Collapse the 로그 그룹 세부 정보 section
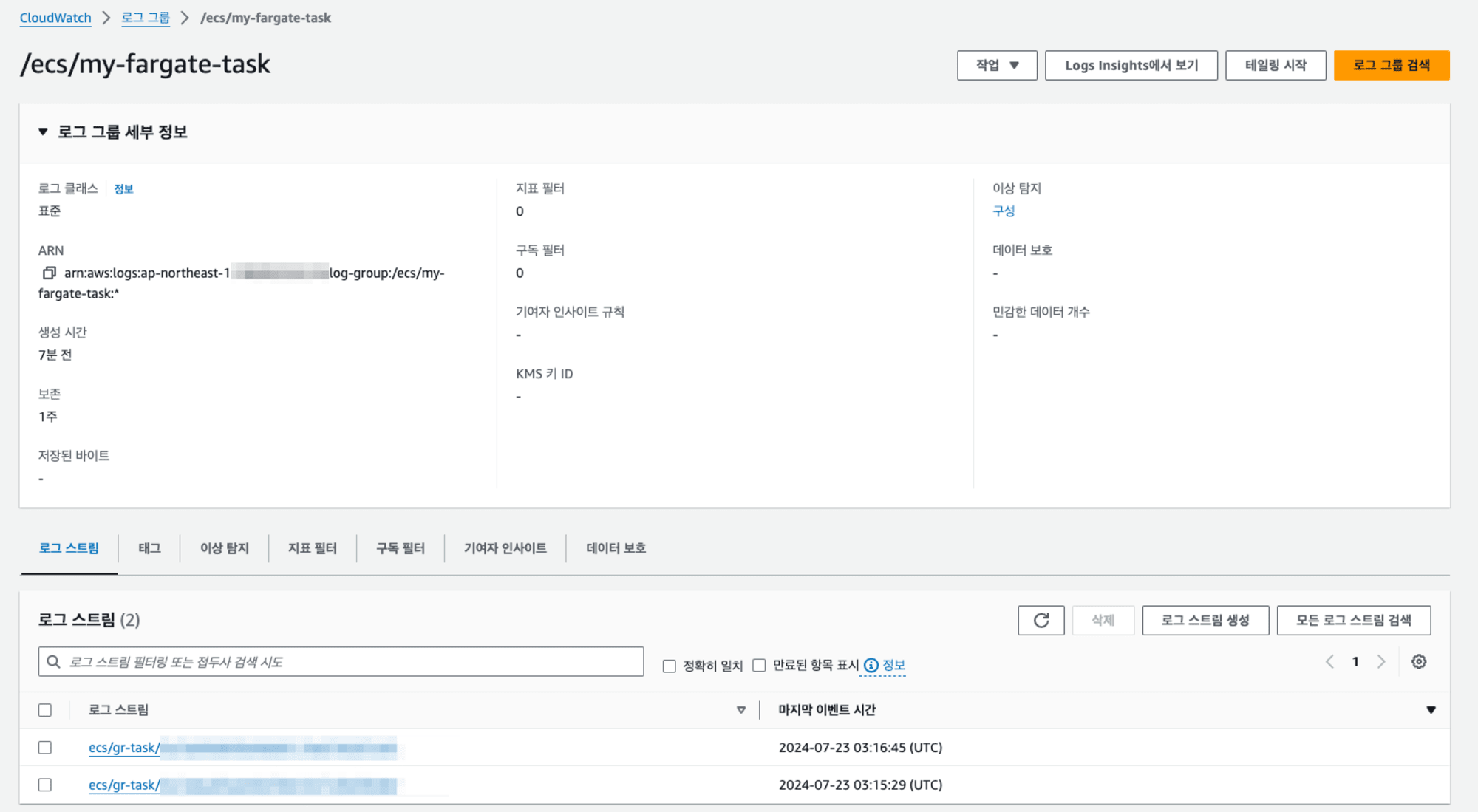1478x812 pixels. 43,132
